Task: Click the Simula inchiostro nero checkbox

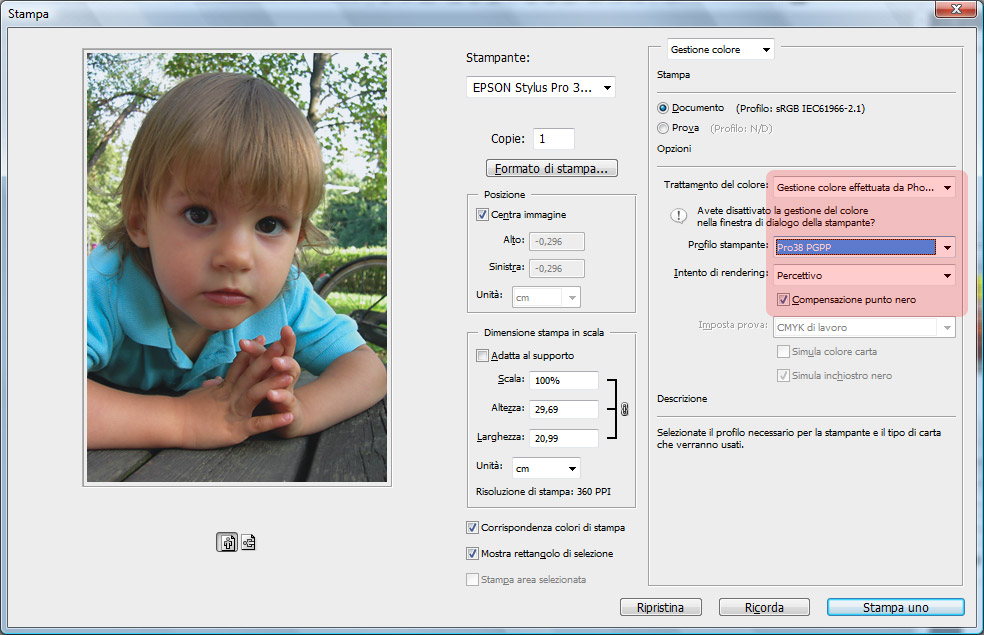Action: click(783, 375)
